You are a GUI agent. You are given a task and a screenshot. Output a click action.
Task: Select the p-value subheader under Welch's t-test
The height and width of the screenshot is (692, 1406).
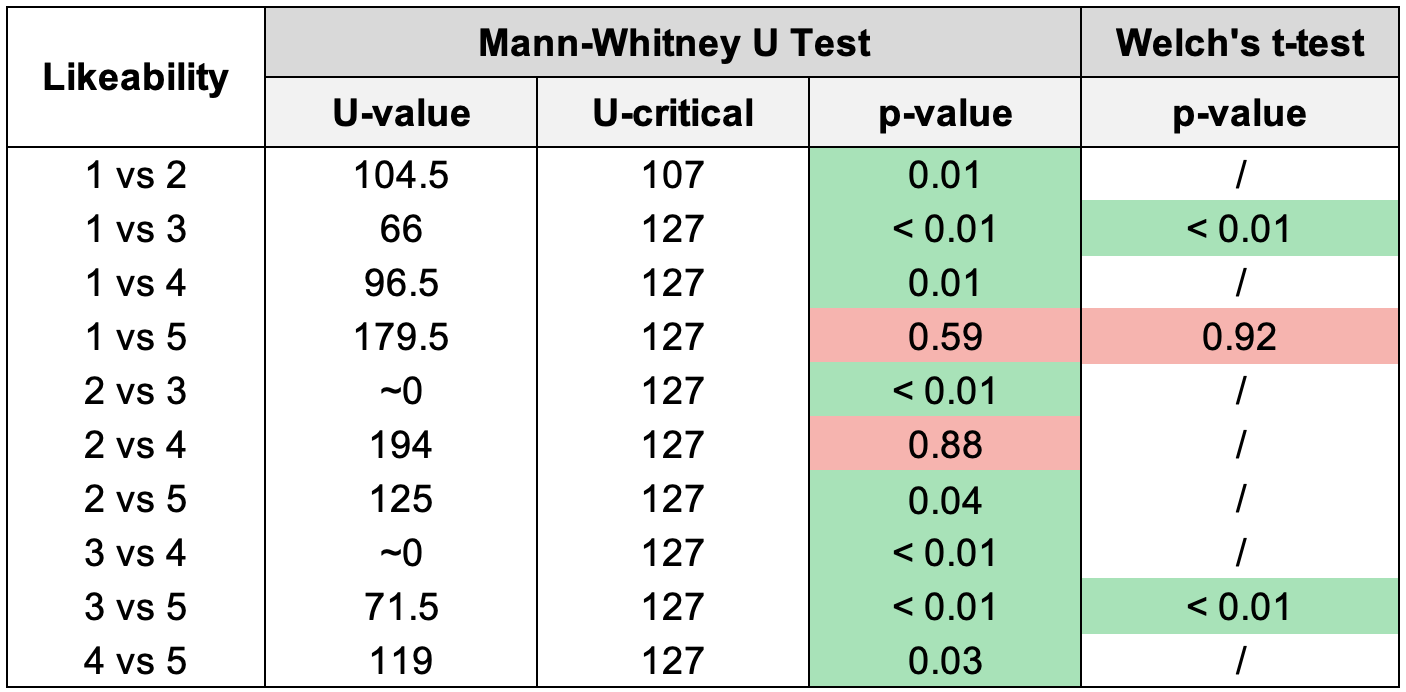tap(1240, 113)
